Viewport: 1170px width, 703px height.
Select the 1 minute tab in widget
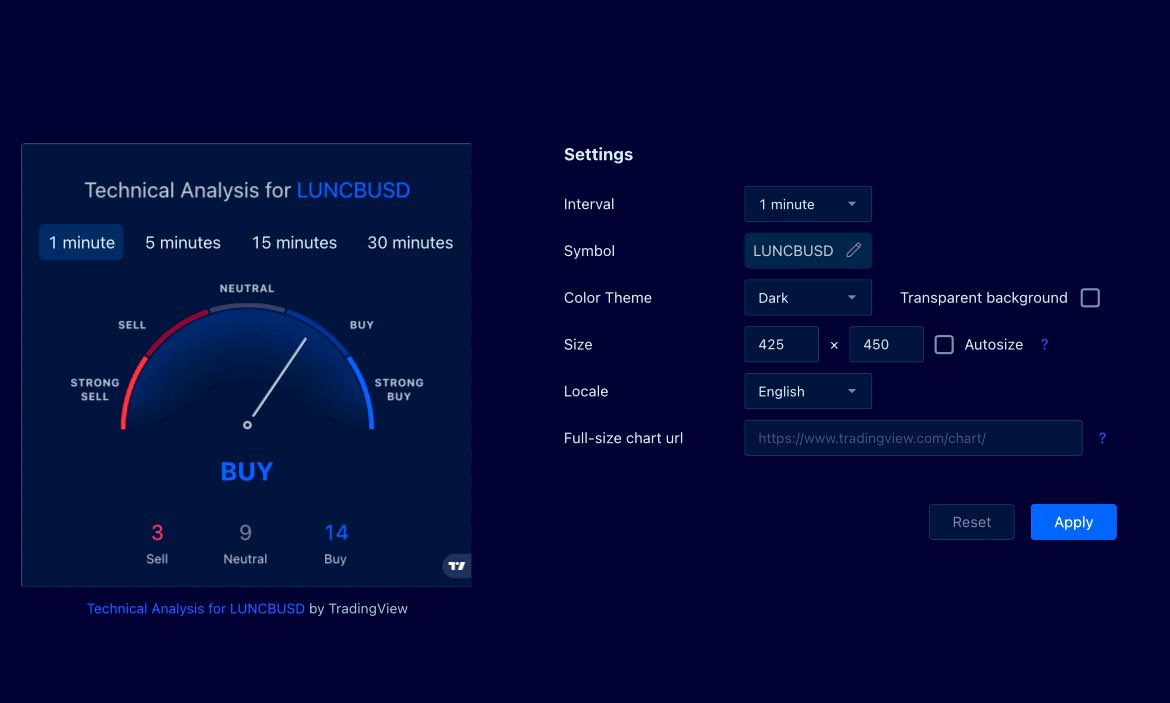[x=81, y=243]
